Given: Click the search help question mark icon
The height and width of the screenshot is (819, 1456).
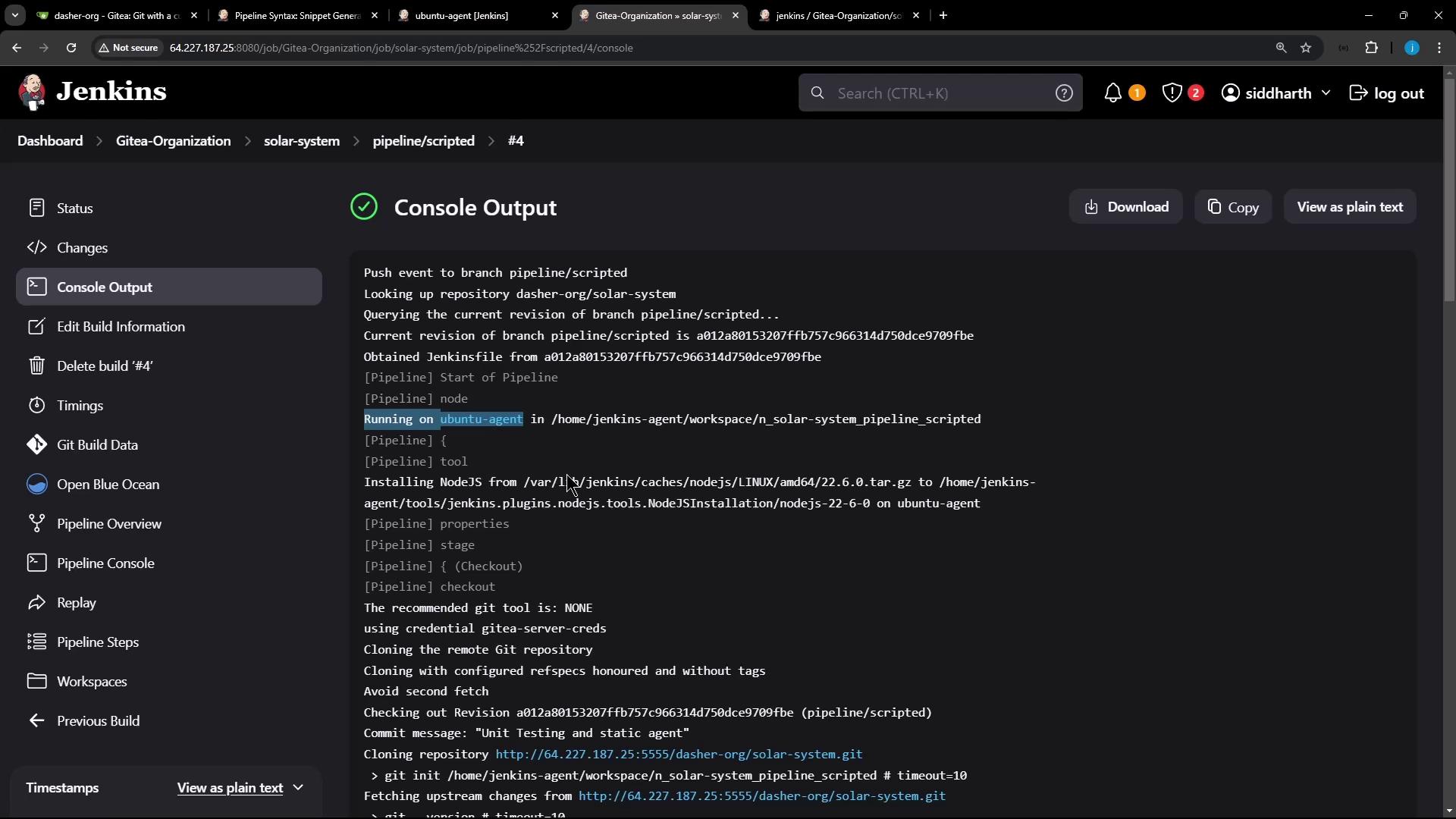Looking at the screenshot, I should click(x=1064, y=93).
